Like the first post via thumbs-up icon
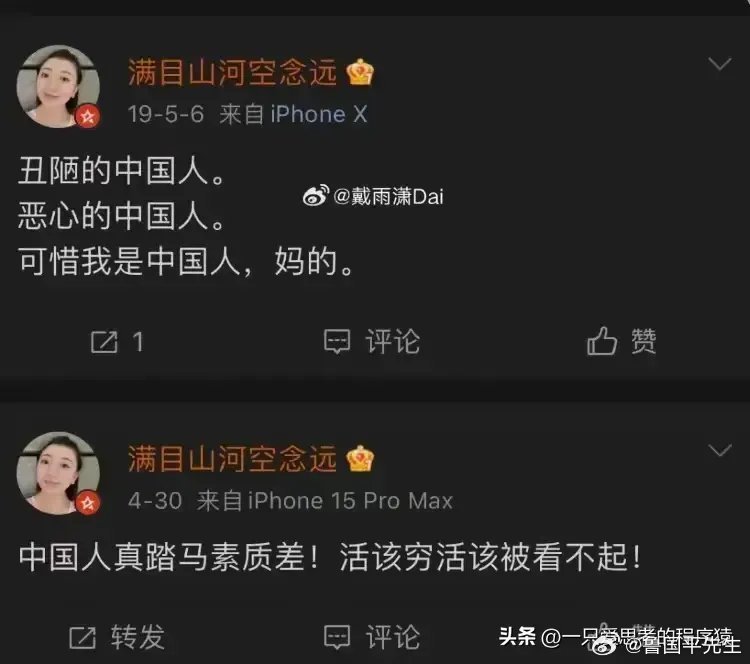This screenshot has height=664, width=750. (x=602, y=341)
